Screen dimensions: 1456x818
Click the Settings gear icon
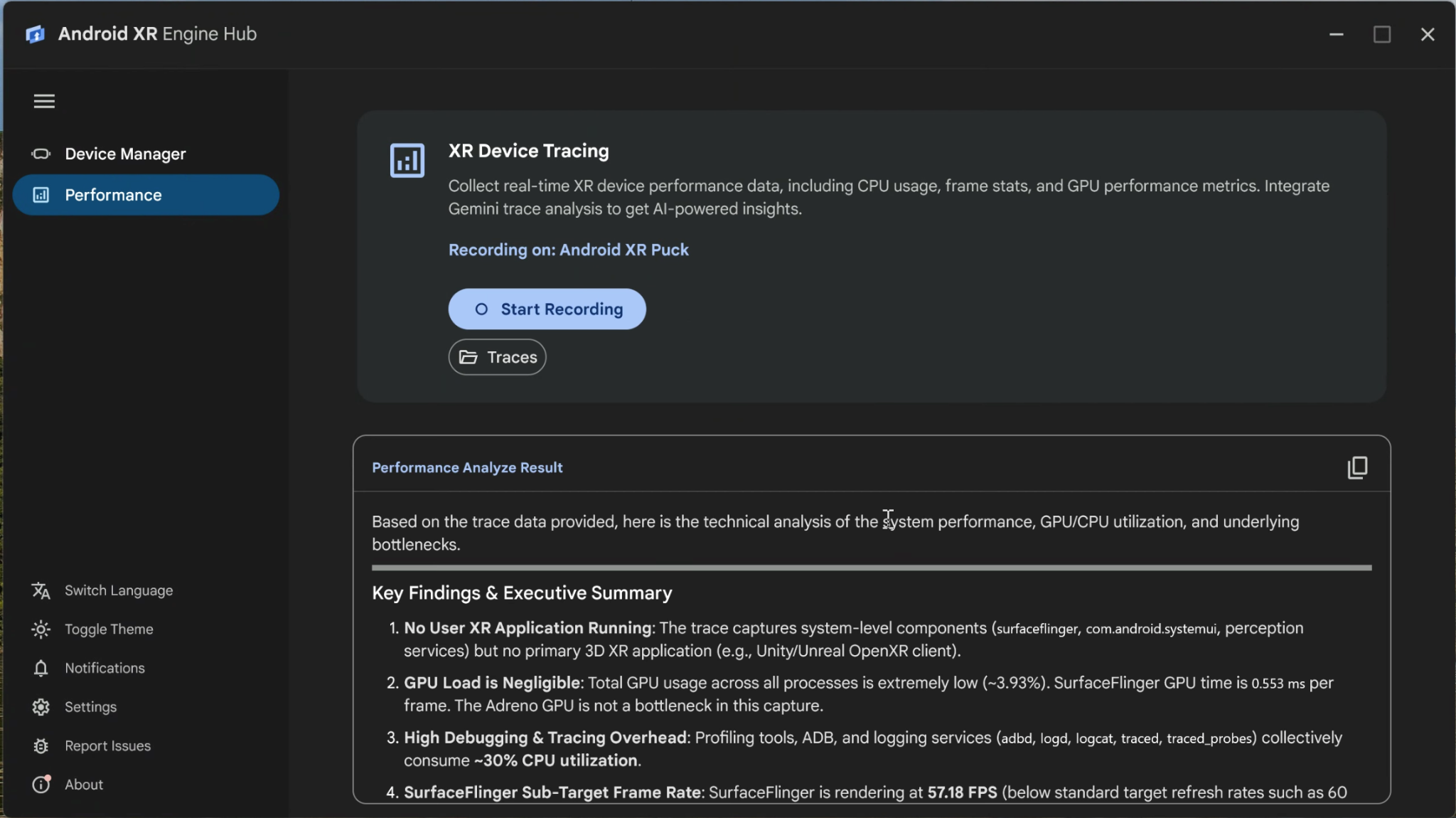click(x=41, y=706)
